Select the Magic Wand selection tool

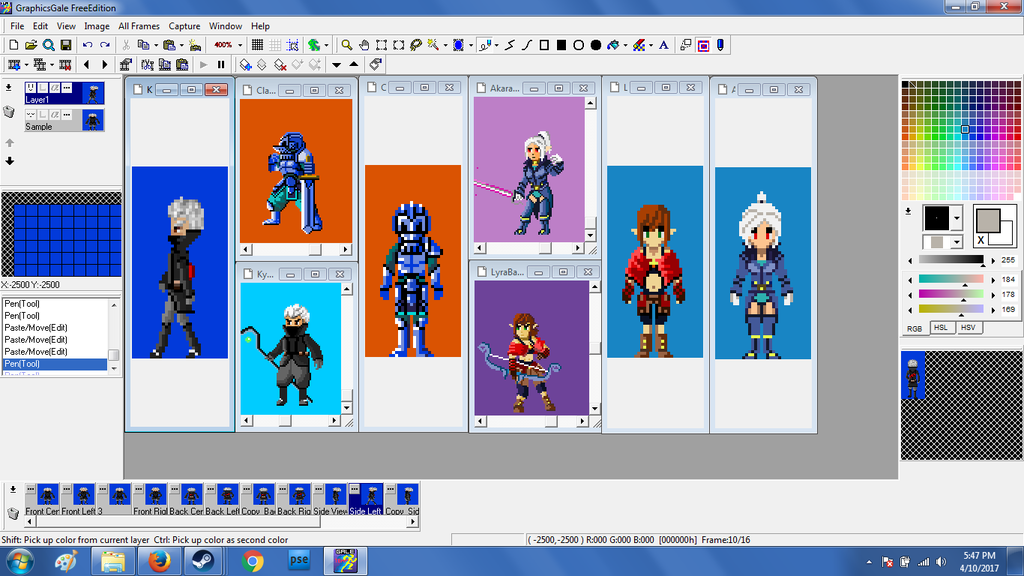(x=434, y=45)
